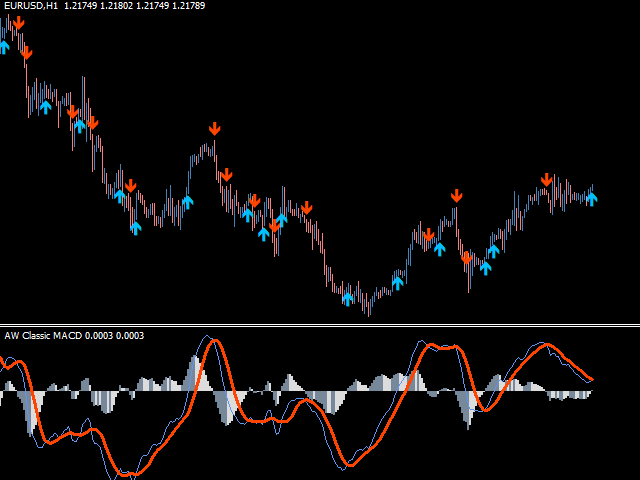Viewport: 640px width, 480px height.
Task: Click red sell arrow above the sharp price spike
Action: tap(456, 194)
